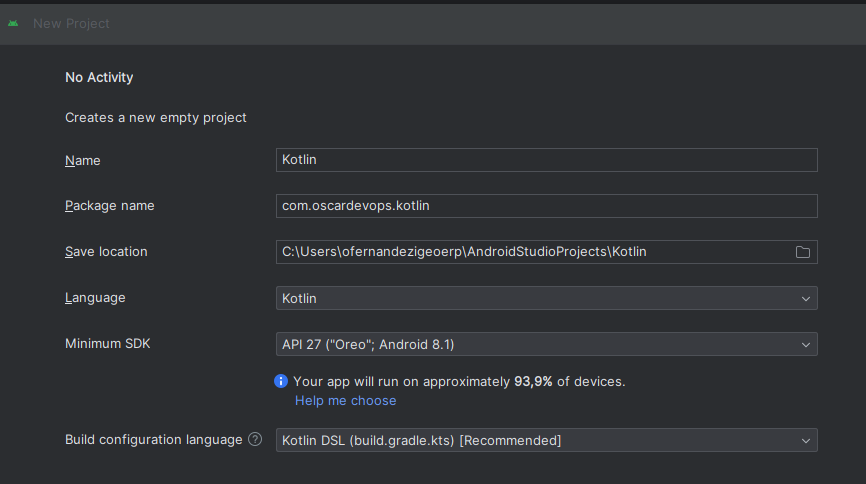Click the Minimum SDK label
Image resolution: width=866 pixels, height=484 pixels.
tap(108, 344)
